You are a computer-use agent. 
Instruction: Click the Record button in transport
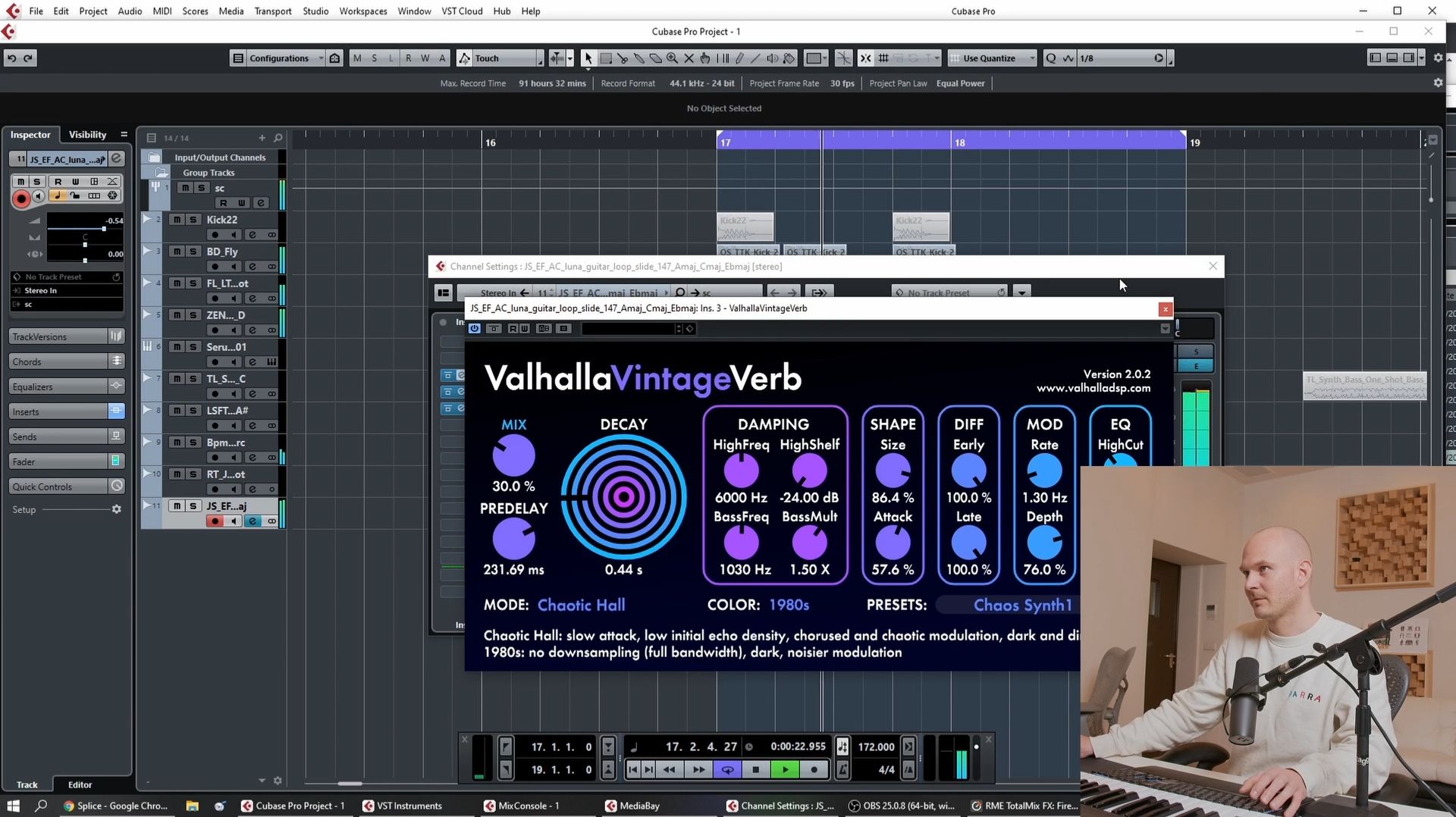[x=814, y=770]
